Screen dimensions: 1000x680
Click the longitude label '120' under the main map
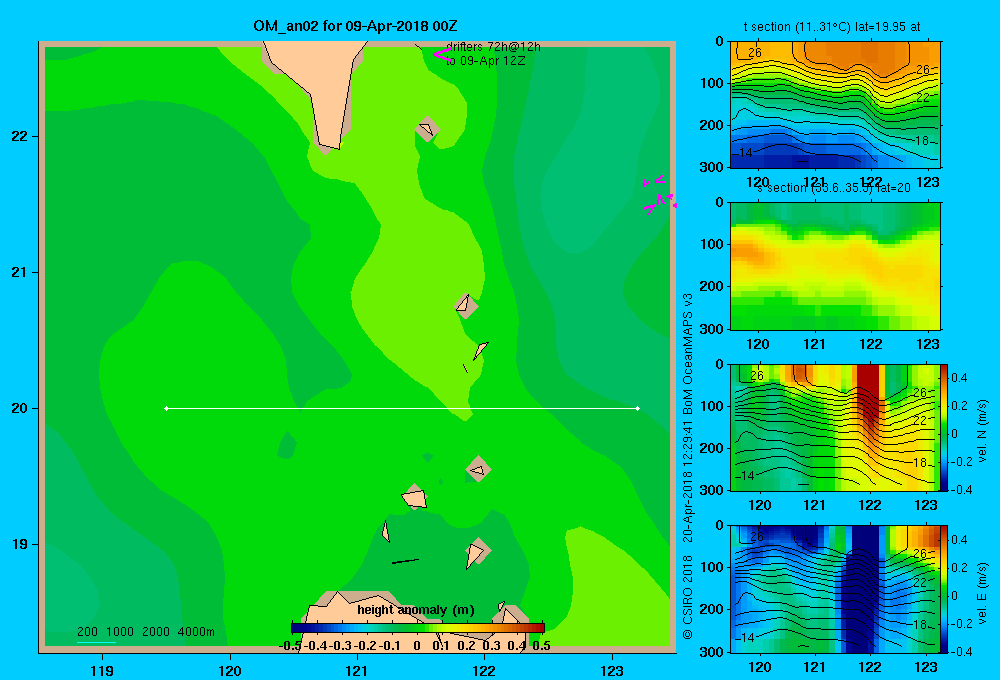(x=230, y=670)
